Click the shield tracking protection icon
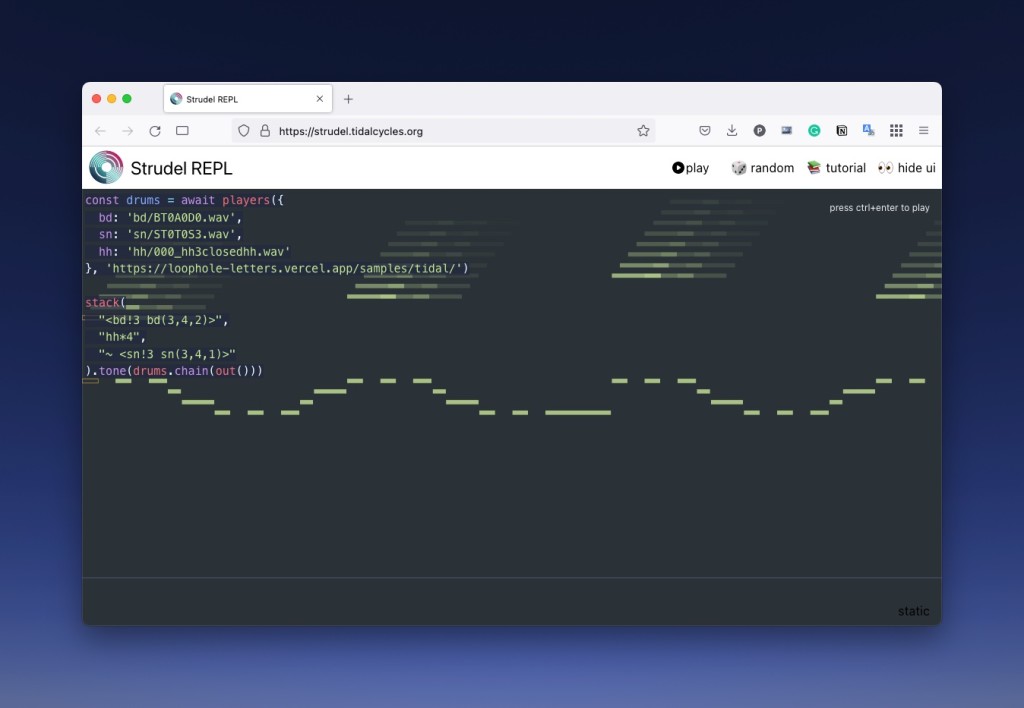1024x708 pixels. coord(244,131)
